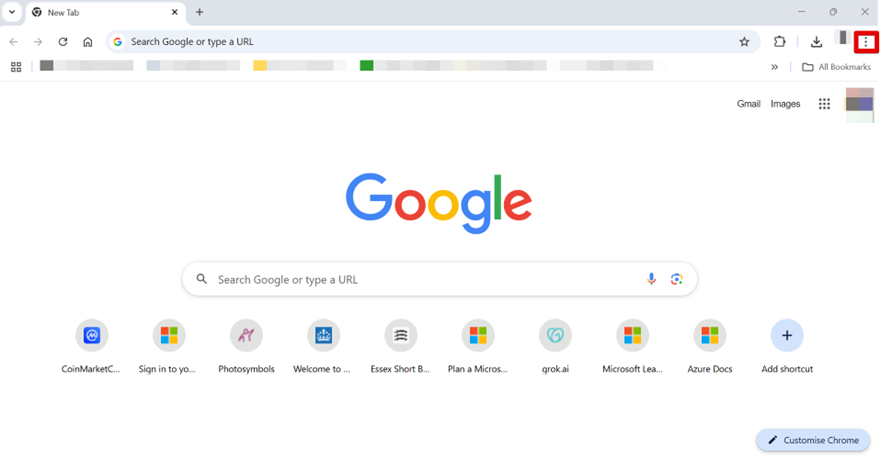Click the Google search box
The width and height of the screenshot is (881, 459).
420,279
